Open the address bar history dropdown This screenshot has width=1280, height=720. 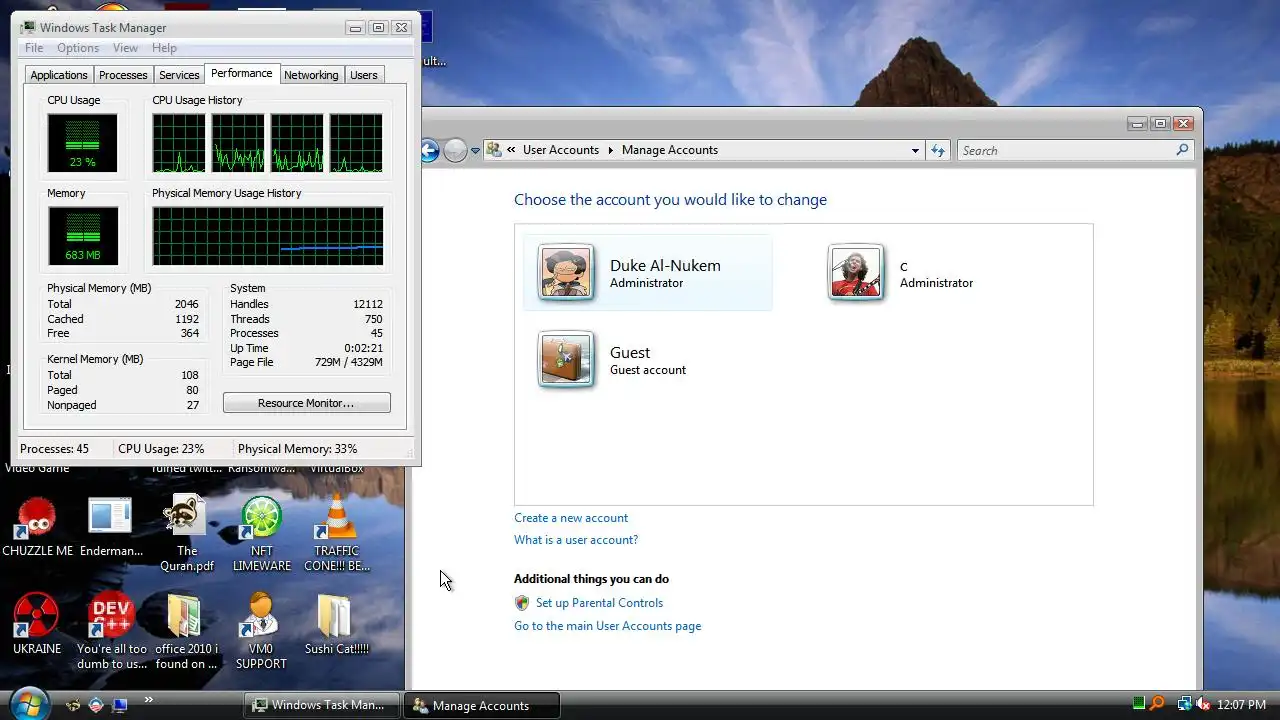pyautogui.click(x=915, y=150)
